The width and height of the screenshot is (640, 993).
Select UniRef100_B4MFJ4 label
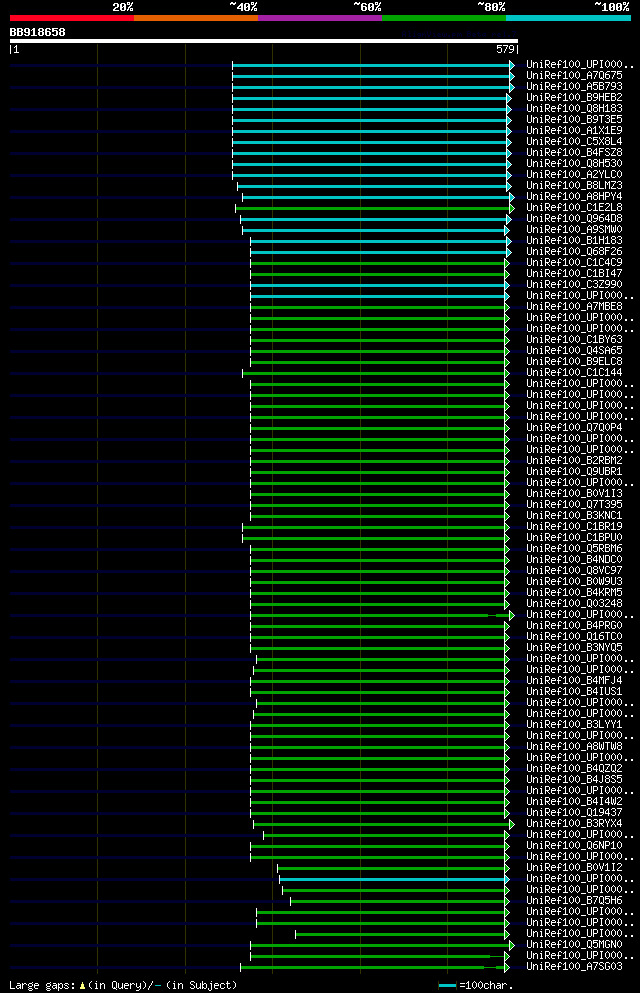tap(574, 681)
